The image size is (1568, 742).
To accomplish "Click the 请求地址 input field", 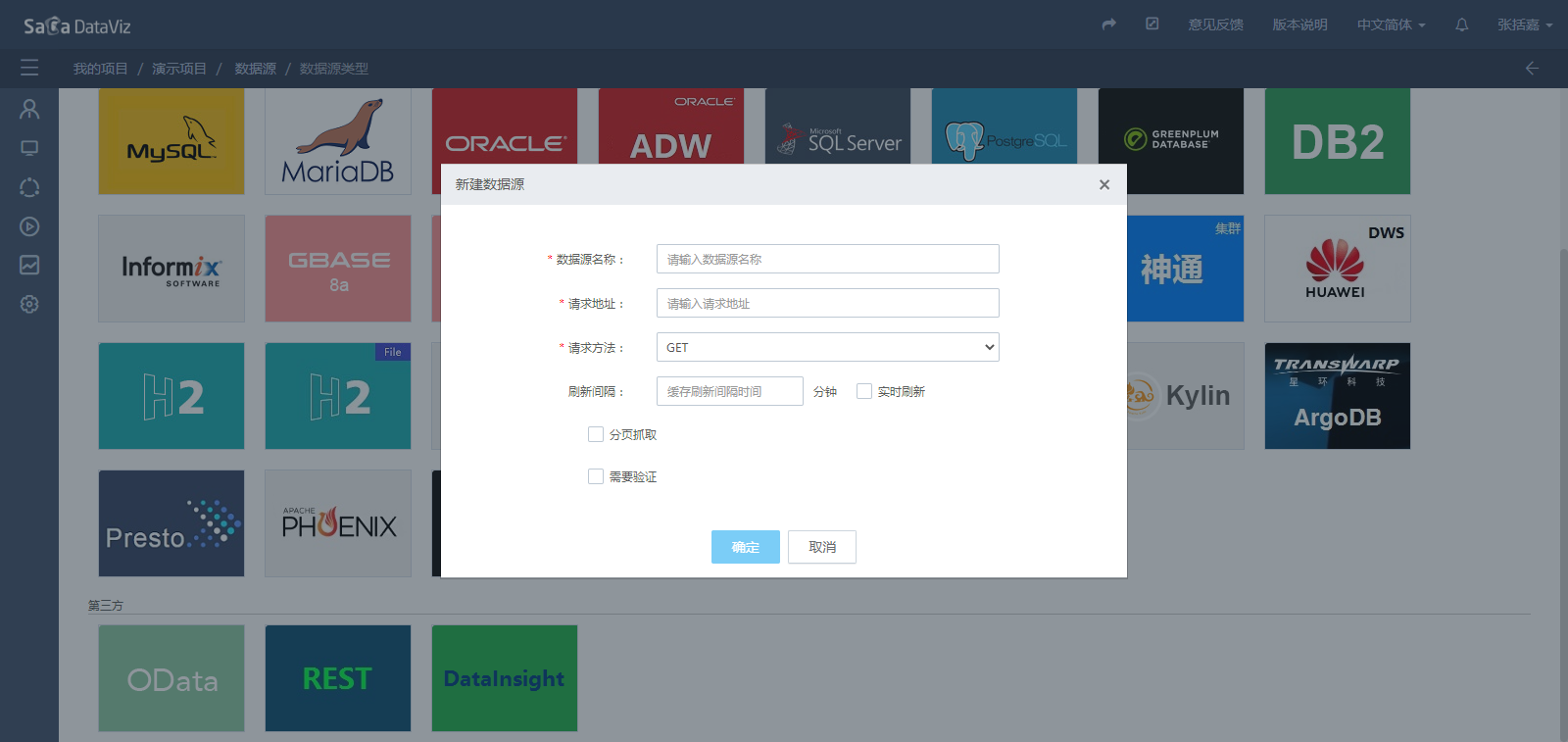I will (828, 303).
